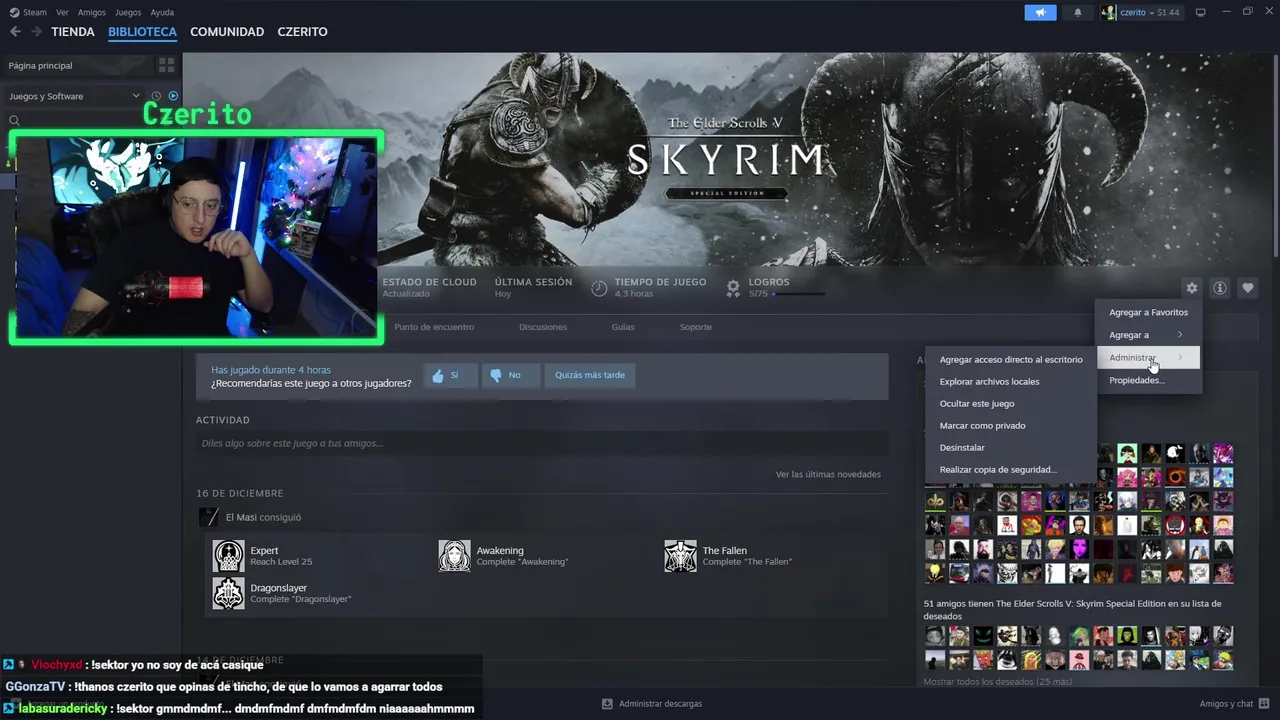Screen dimensions: 1280x720
Task: Open the Guías tab
Action: [x=623, y=327]
